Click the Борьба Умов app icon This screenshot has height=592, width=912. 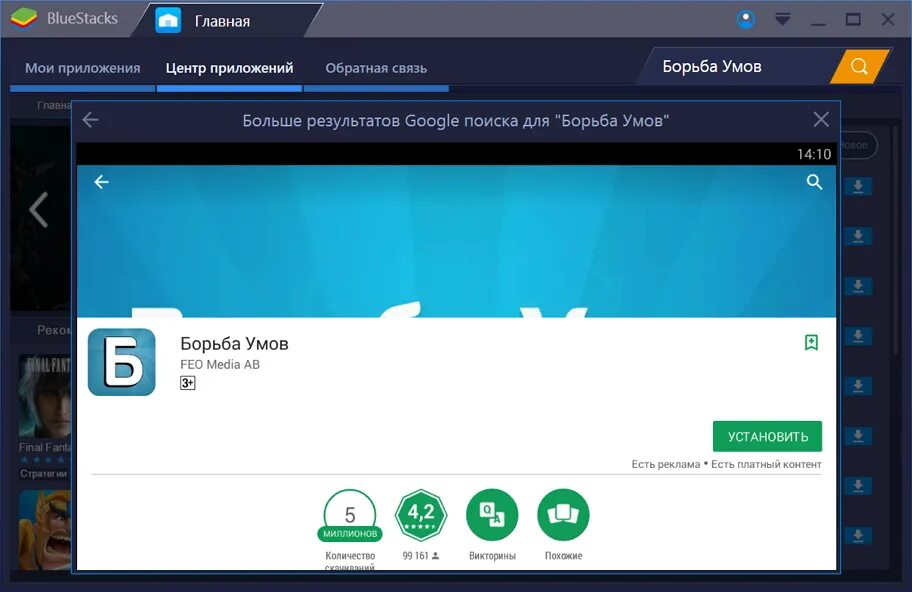click(x=122, y=362)
